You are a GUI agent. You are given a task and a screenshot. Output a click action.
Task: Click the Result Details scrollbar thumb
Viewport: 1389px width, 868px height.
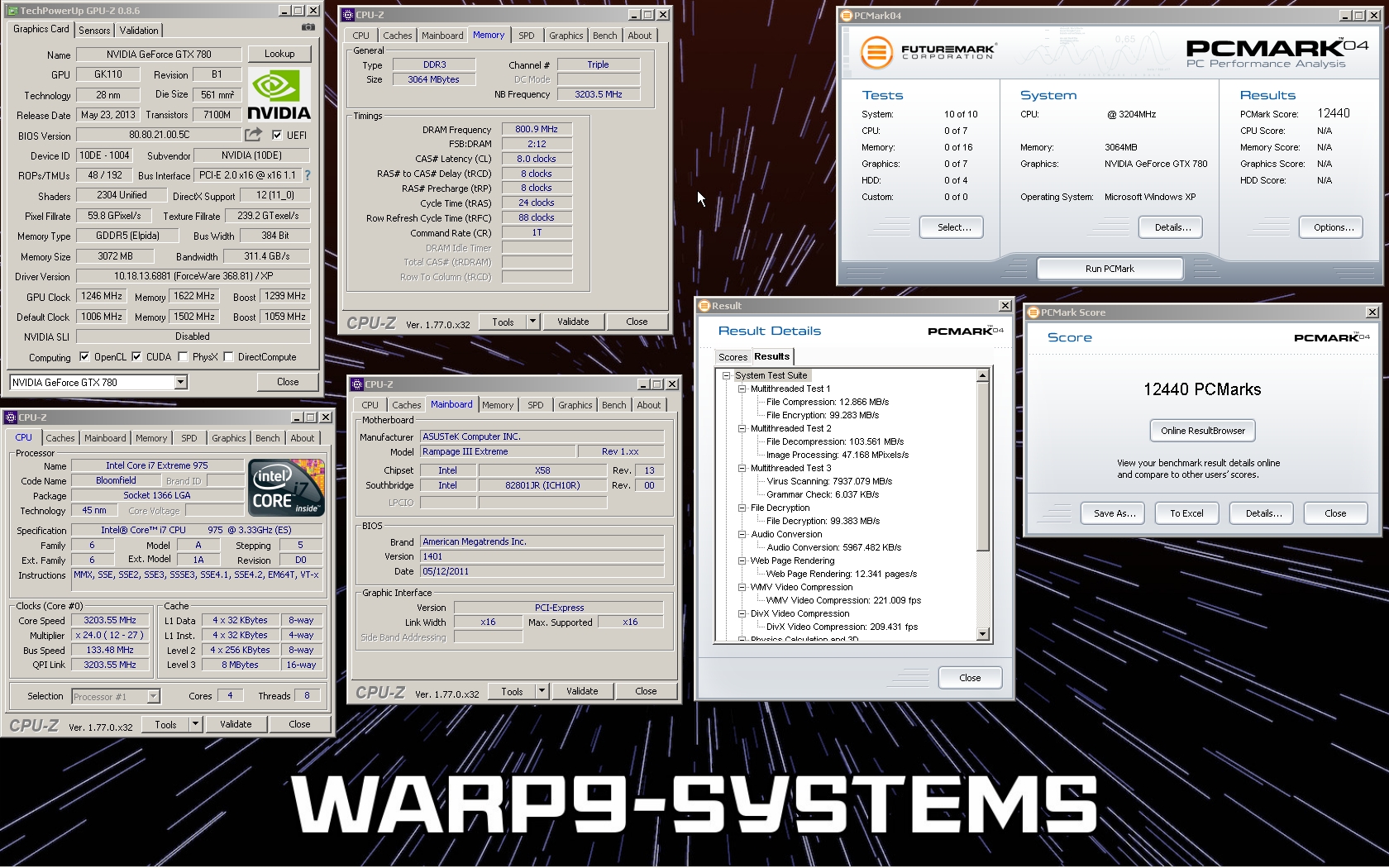982,466
